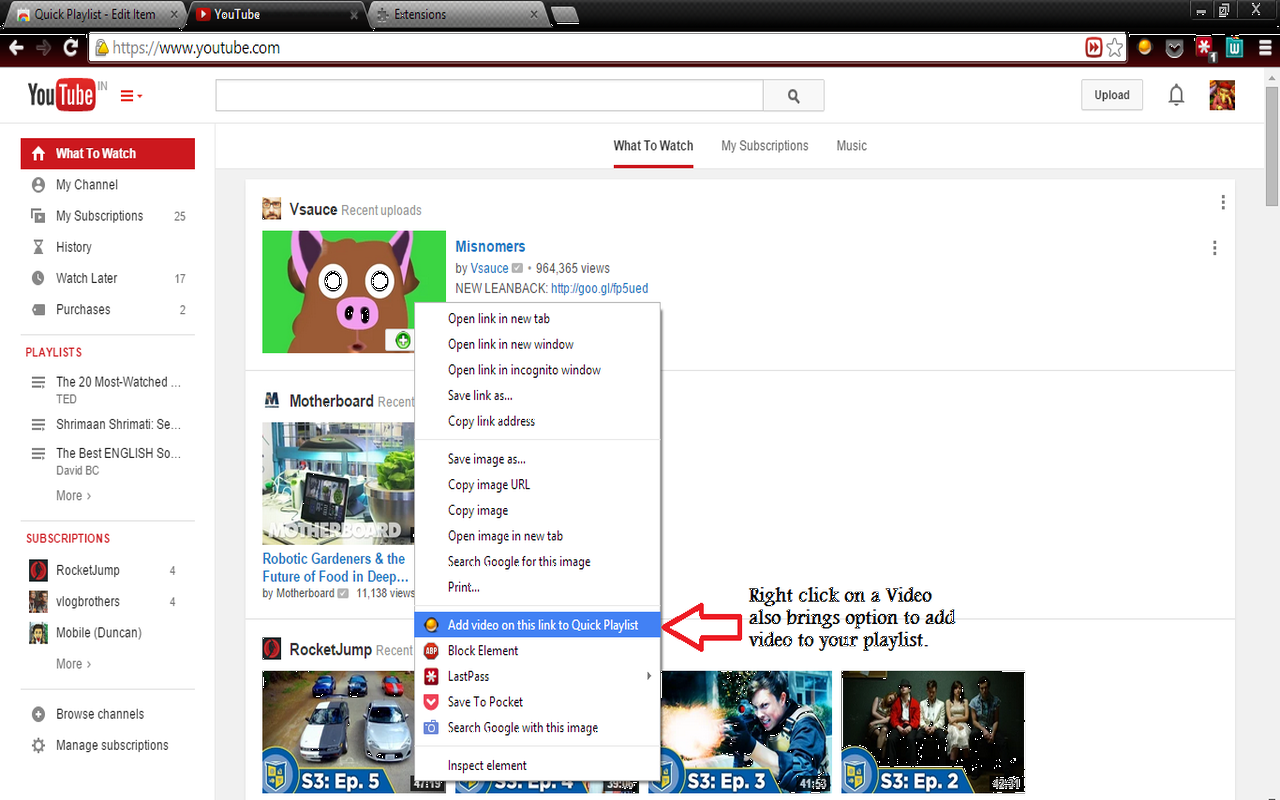Image resolution: width=1280 pixels, height=800 pixels.
Task: Open the account avatar in the header
Action: (x=1222, y=95)
